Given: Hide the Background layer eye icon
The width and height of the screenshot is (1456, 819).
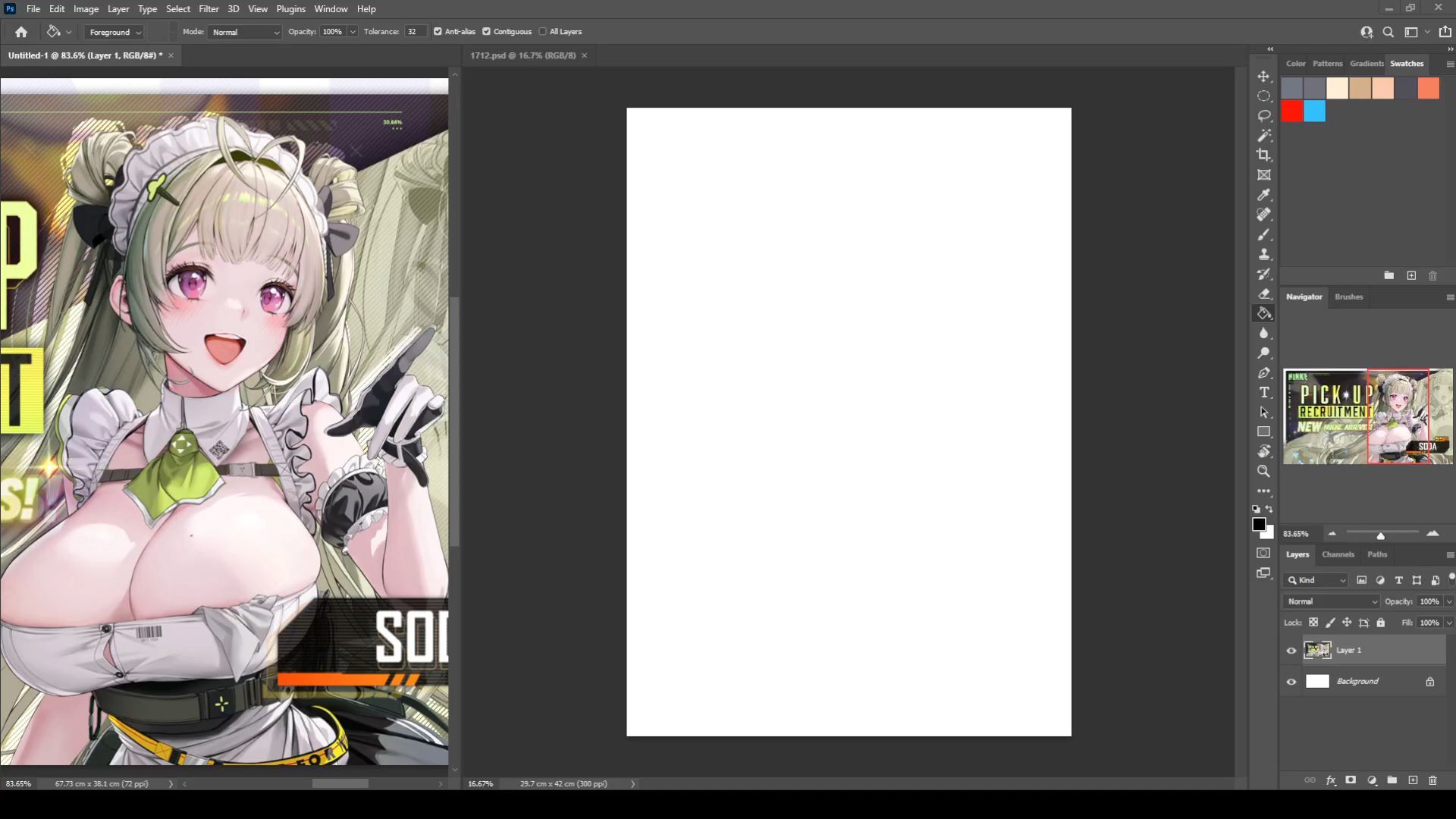Looking at the screenshot, I should pos(1291,682).
